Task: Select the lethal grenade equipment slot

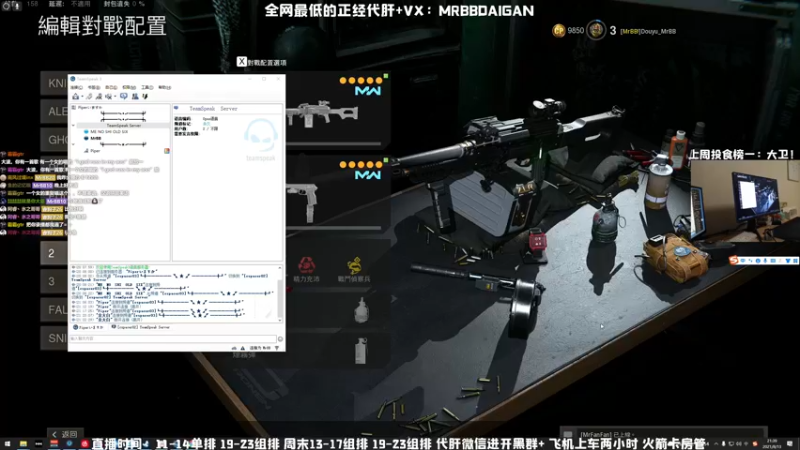Action: pos(361,310)
